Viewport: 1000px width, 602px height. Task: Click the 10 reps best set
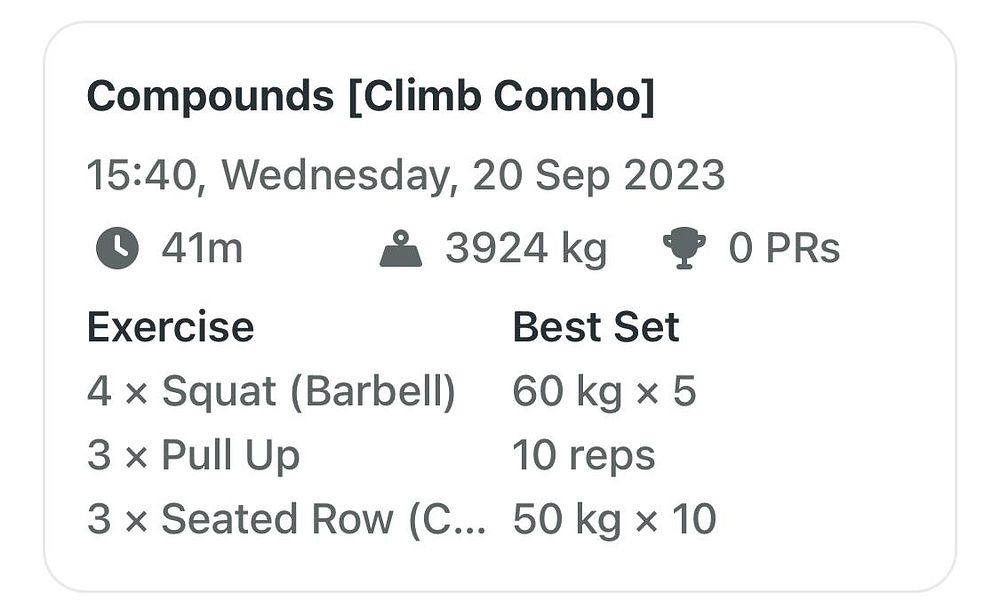[584, 456]
